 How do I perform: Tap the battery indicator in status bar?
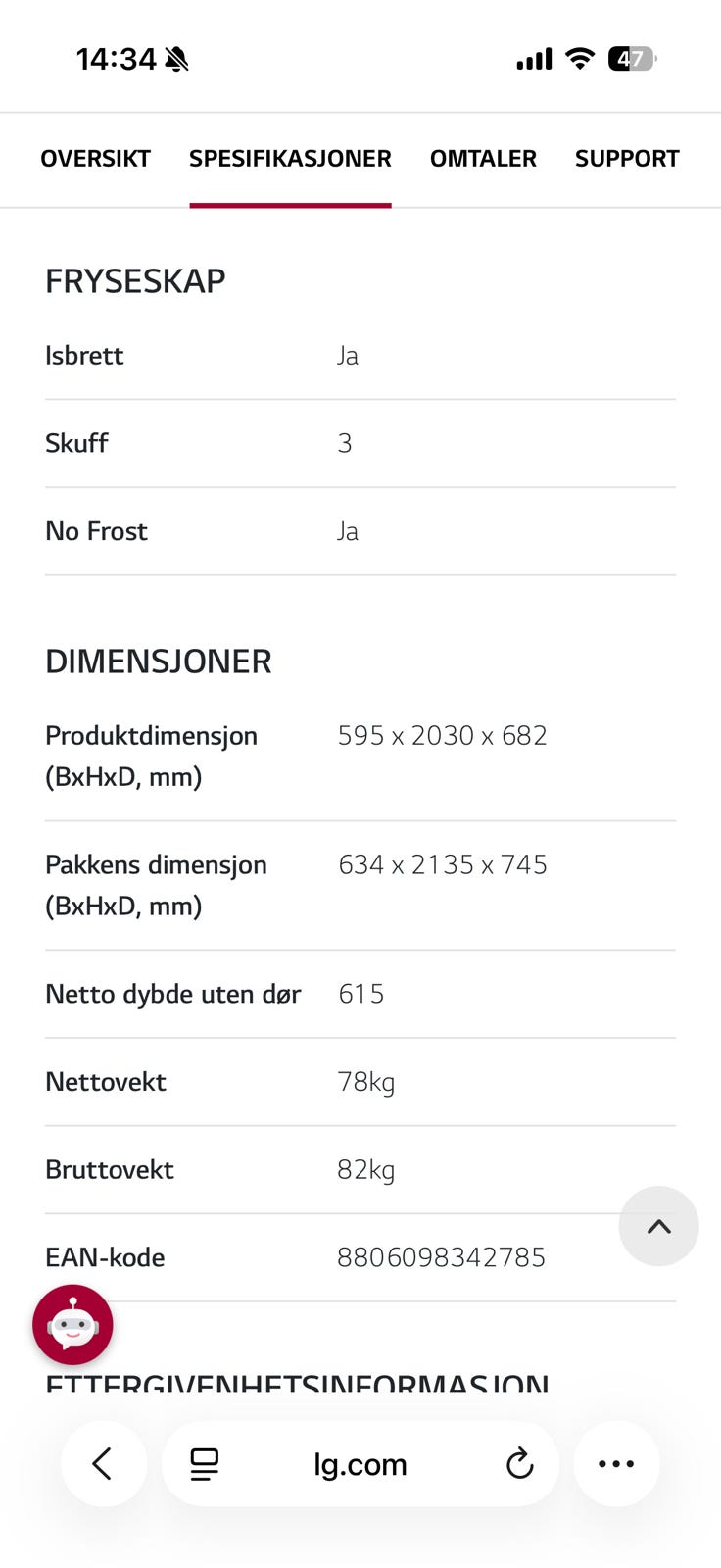click(x=632, y=59)
